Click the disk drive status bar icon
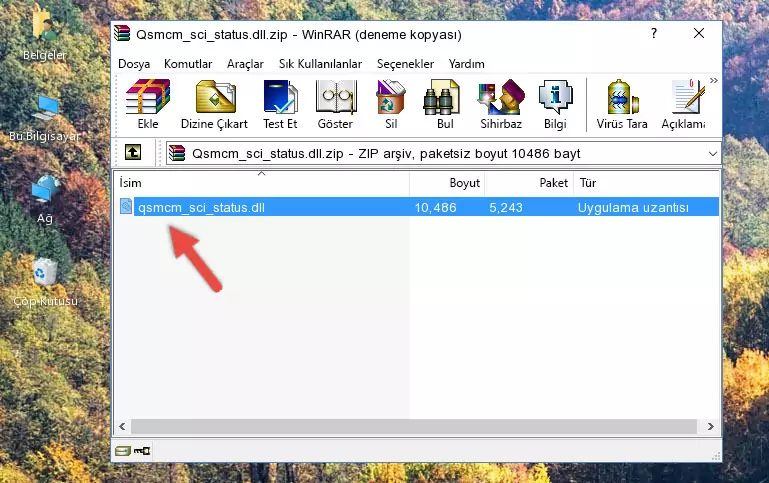The height and width of the screenshot is (483, 769). pyautogui.click(x=123, y=451)
